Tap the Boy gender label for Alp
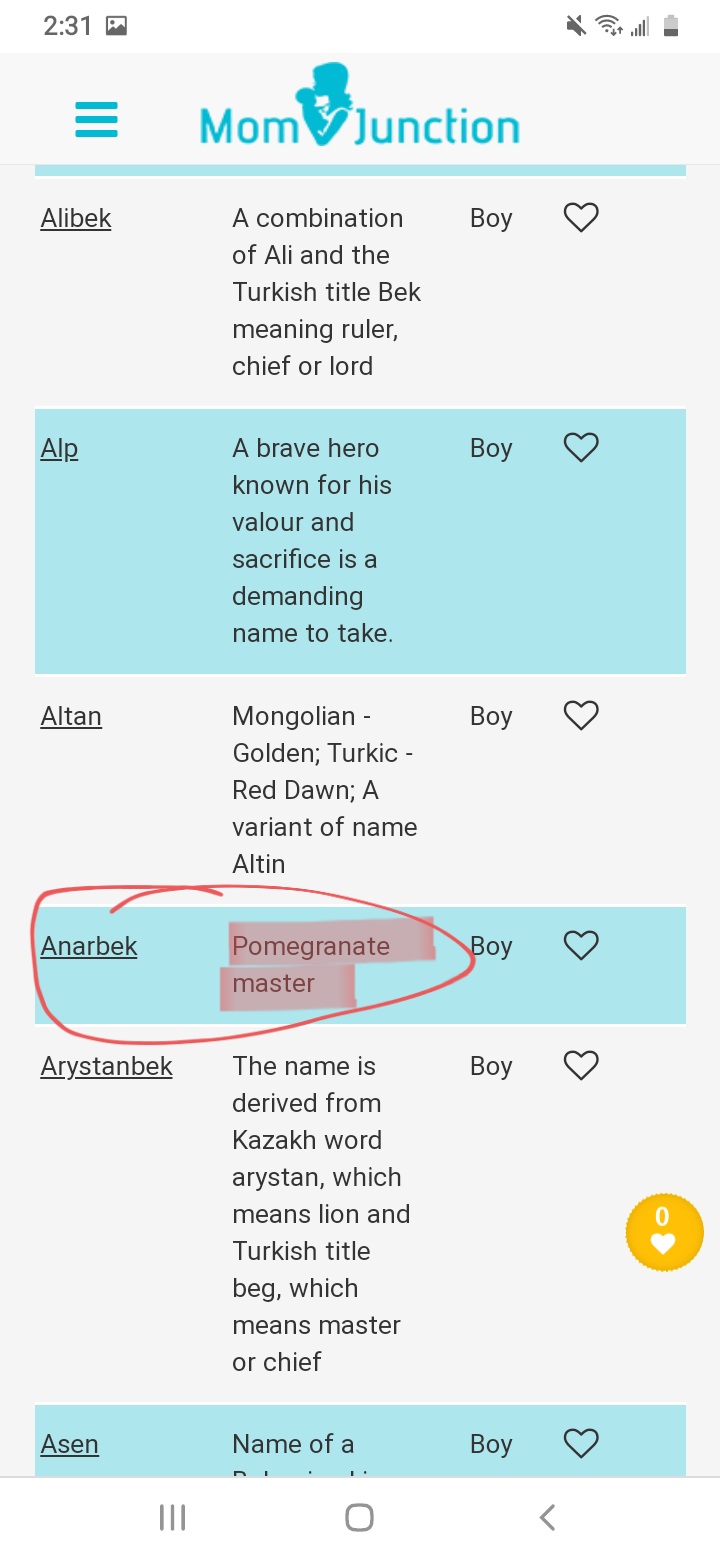720x1560 pixels. pos(491,448)
